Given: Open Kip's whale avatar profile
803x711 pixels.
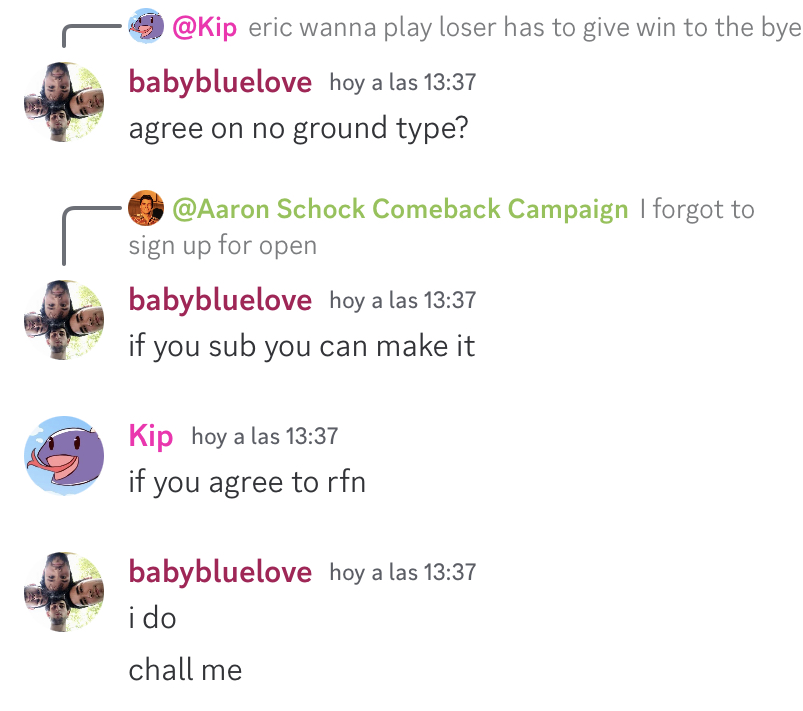Looking at the screenshot, I should [64, 455].
